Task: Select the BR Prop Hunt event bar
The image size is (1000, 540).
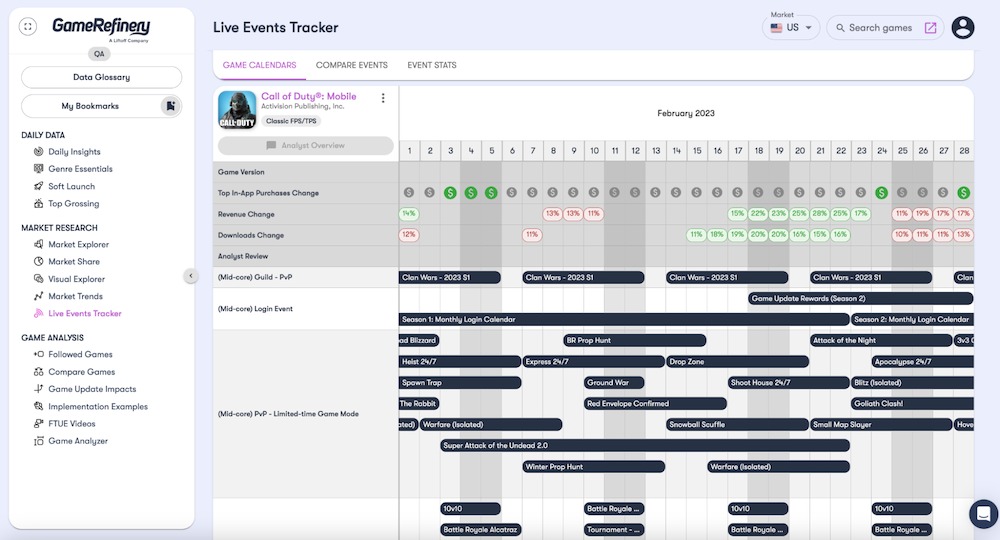Action: pos(635,340)
